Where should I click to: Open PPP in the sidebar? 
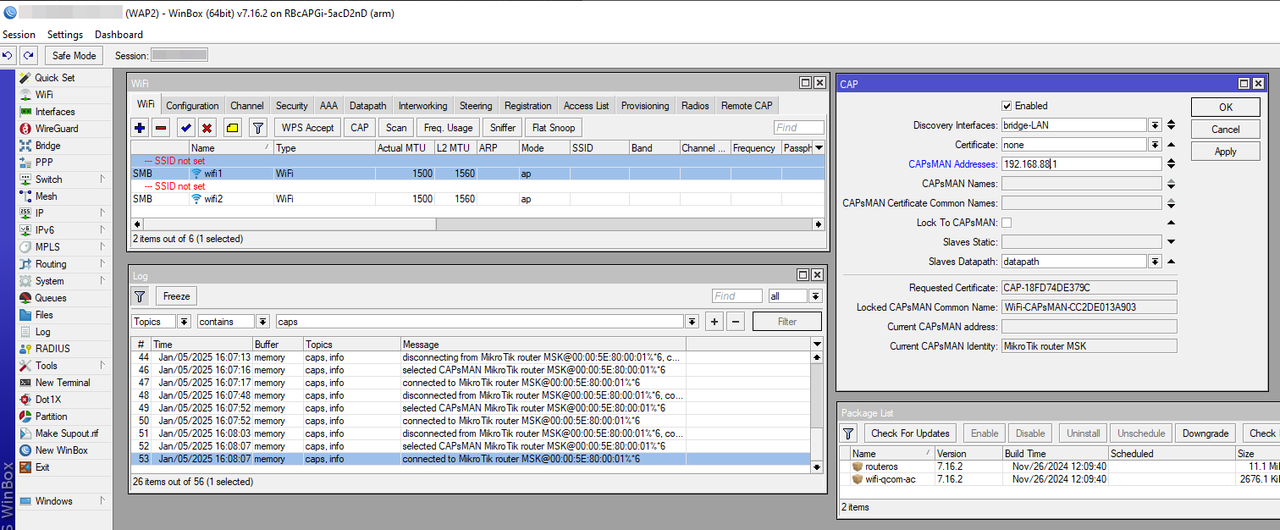tap(44, 163)
